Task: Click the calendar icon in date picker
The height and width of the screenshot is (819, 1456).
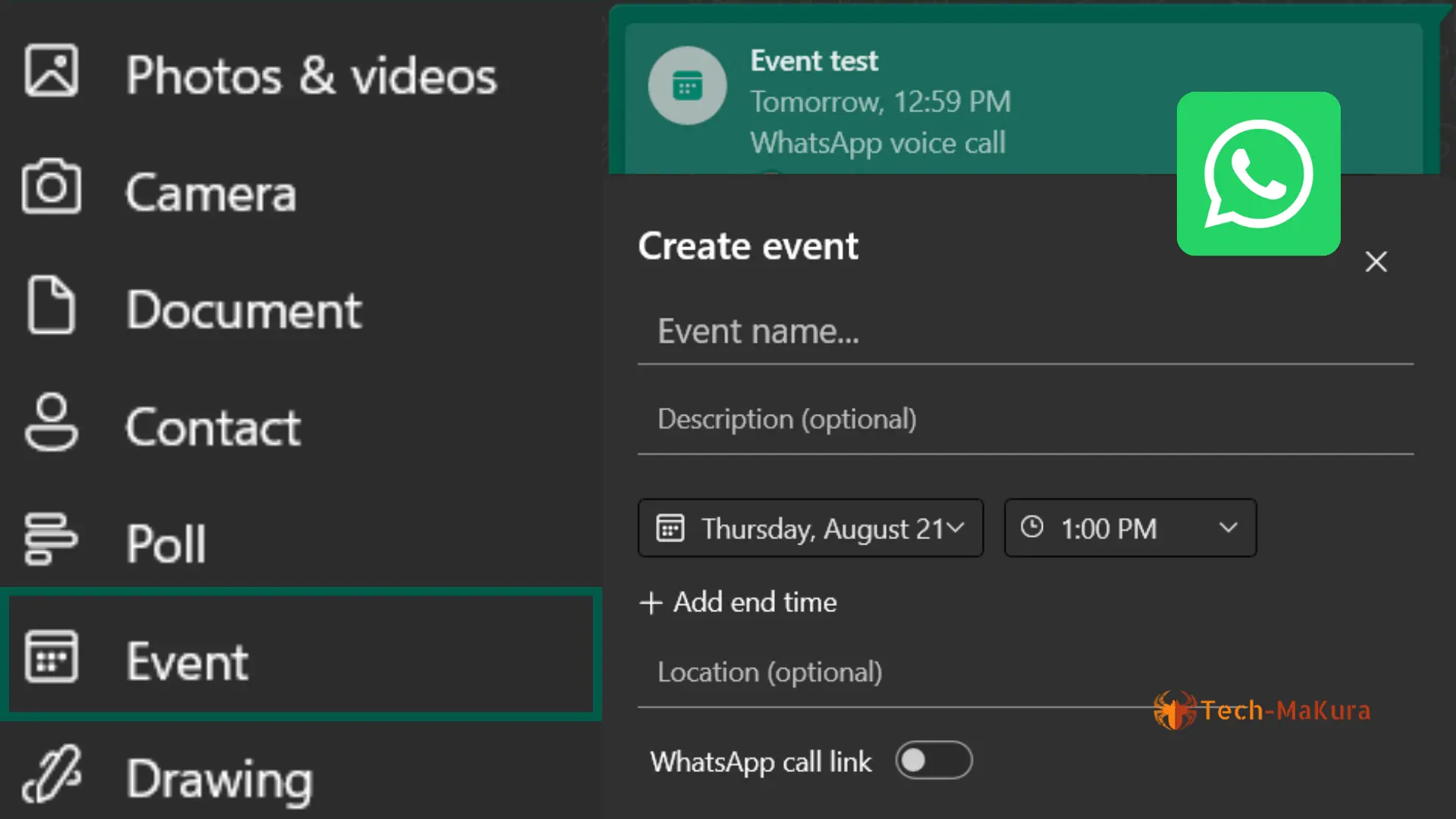Action: click(670, 528)
